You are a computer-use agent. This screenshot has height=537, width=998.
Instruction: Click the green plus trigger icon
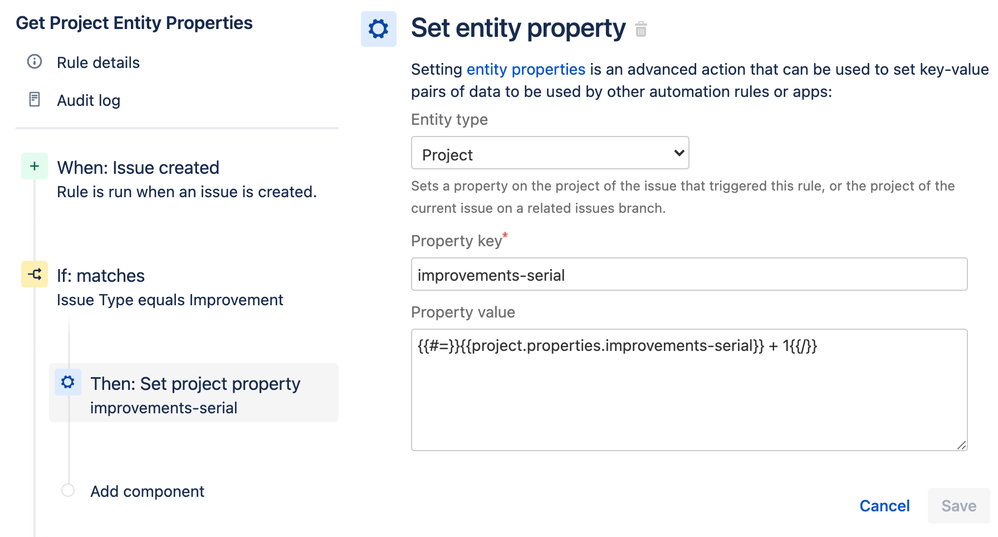34,167
